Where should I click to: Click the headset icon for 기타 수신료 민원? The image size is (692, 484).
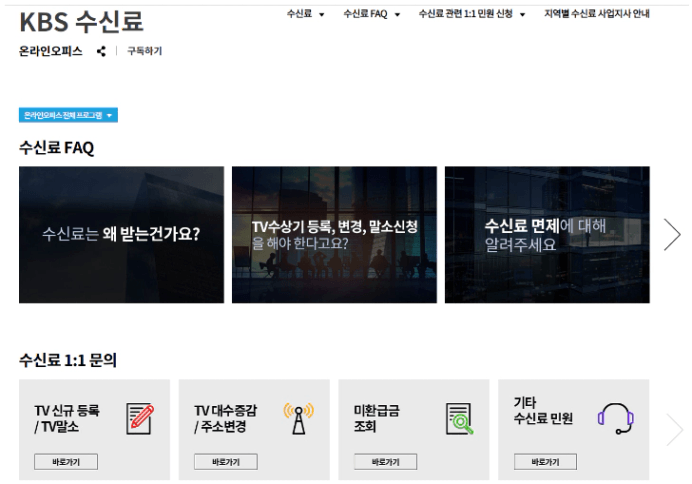pyautogui.click(x=616, y=419)
